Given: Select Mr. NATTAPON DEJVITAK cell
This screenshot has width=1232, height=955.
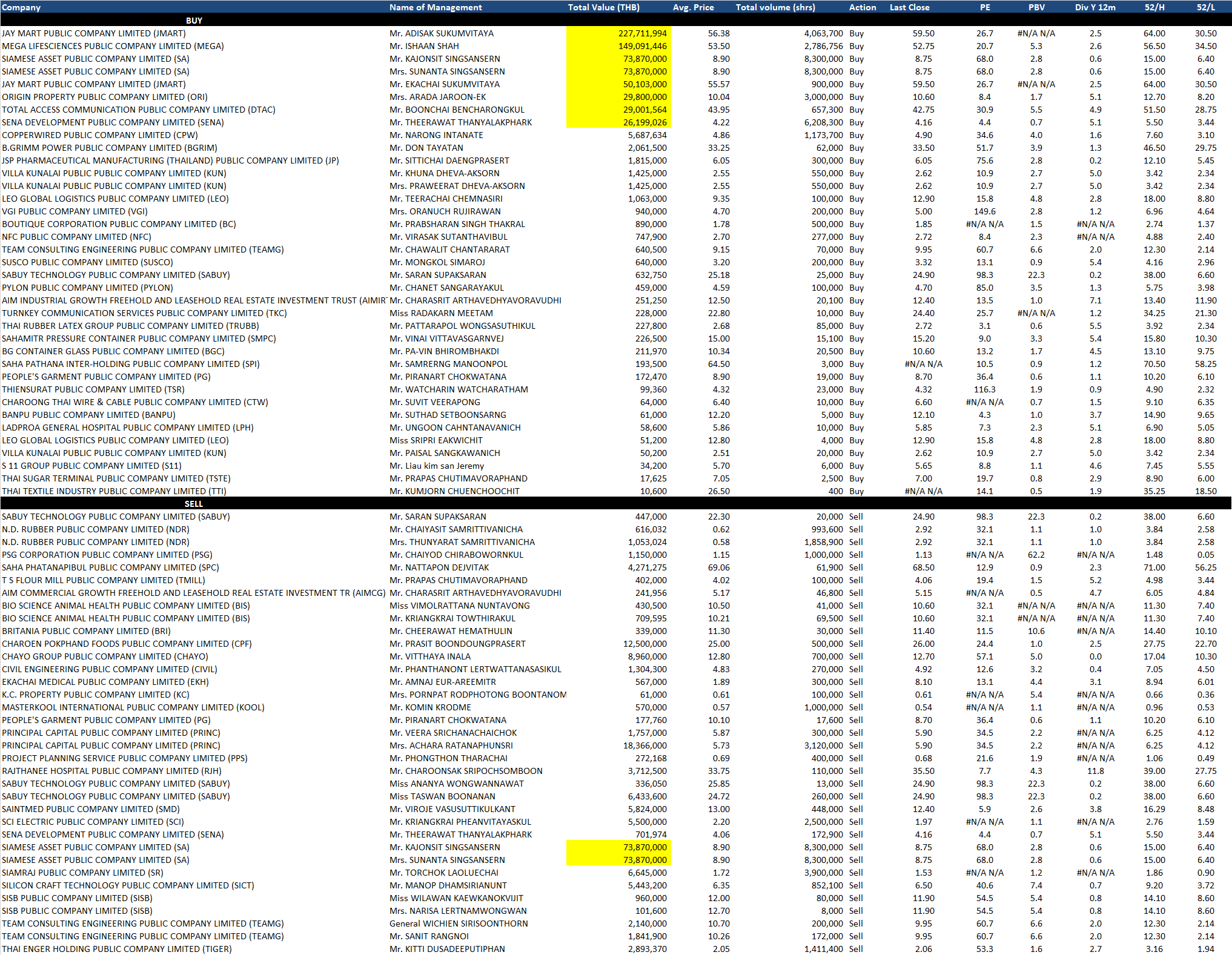Looking at the screenshot, I should (x=439, y=567).
